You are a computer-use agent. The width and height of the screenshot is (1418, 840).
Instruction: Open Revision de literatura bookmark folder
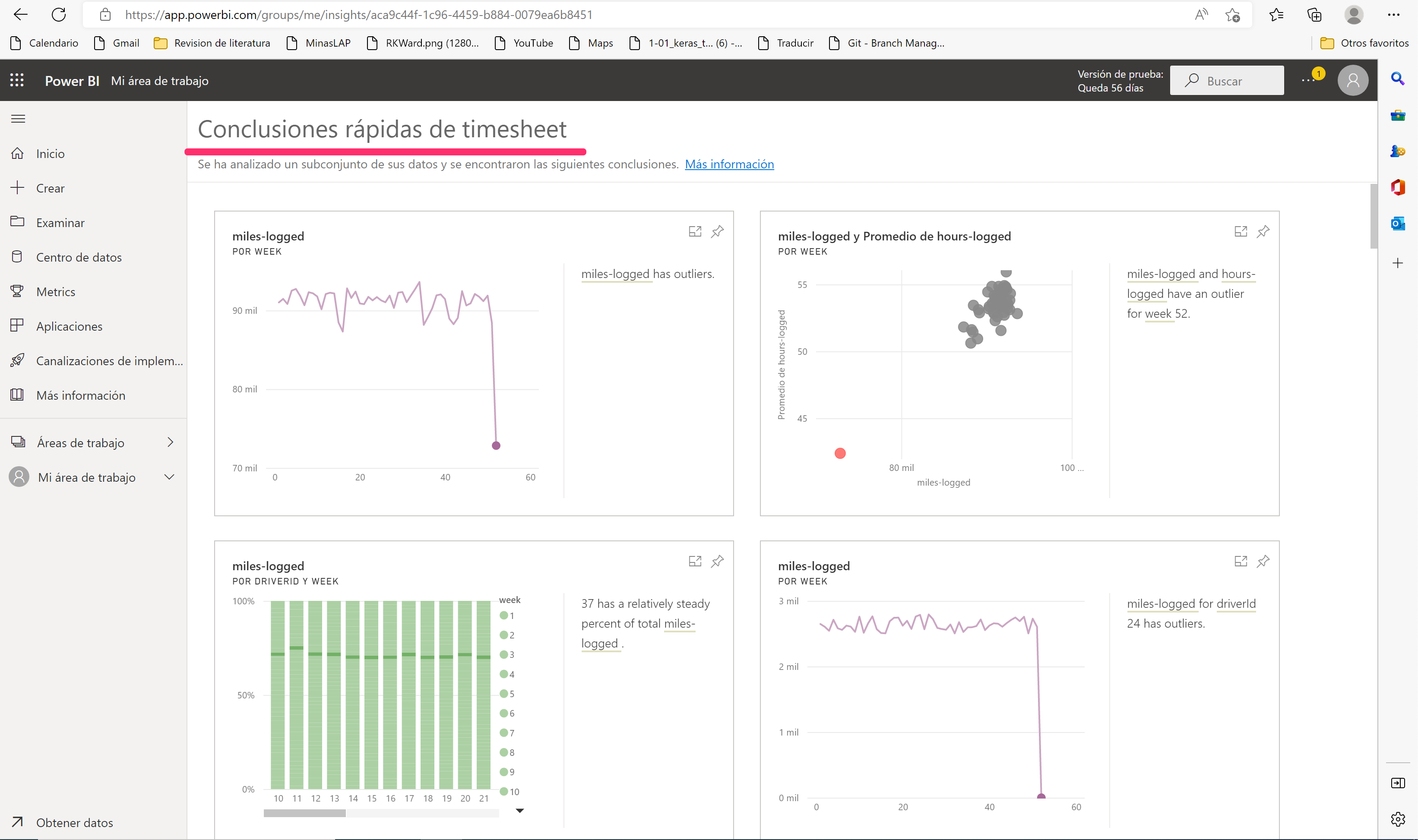[x=212, y=43]
